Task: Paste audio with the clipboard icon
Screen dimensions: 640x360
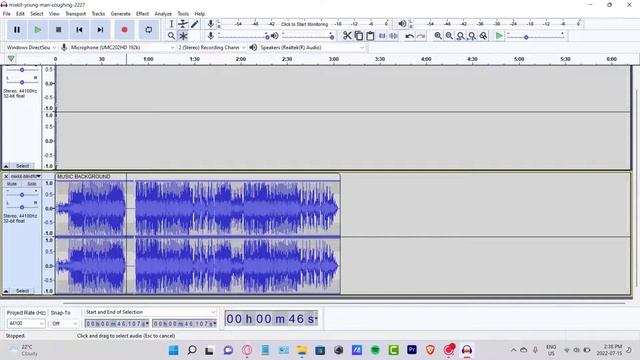Action: (x=370, y=36)
